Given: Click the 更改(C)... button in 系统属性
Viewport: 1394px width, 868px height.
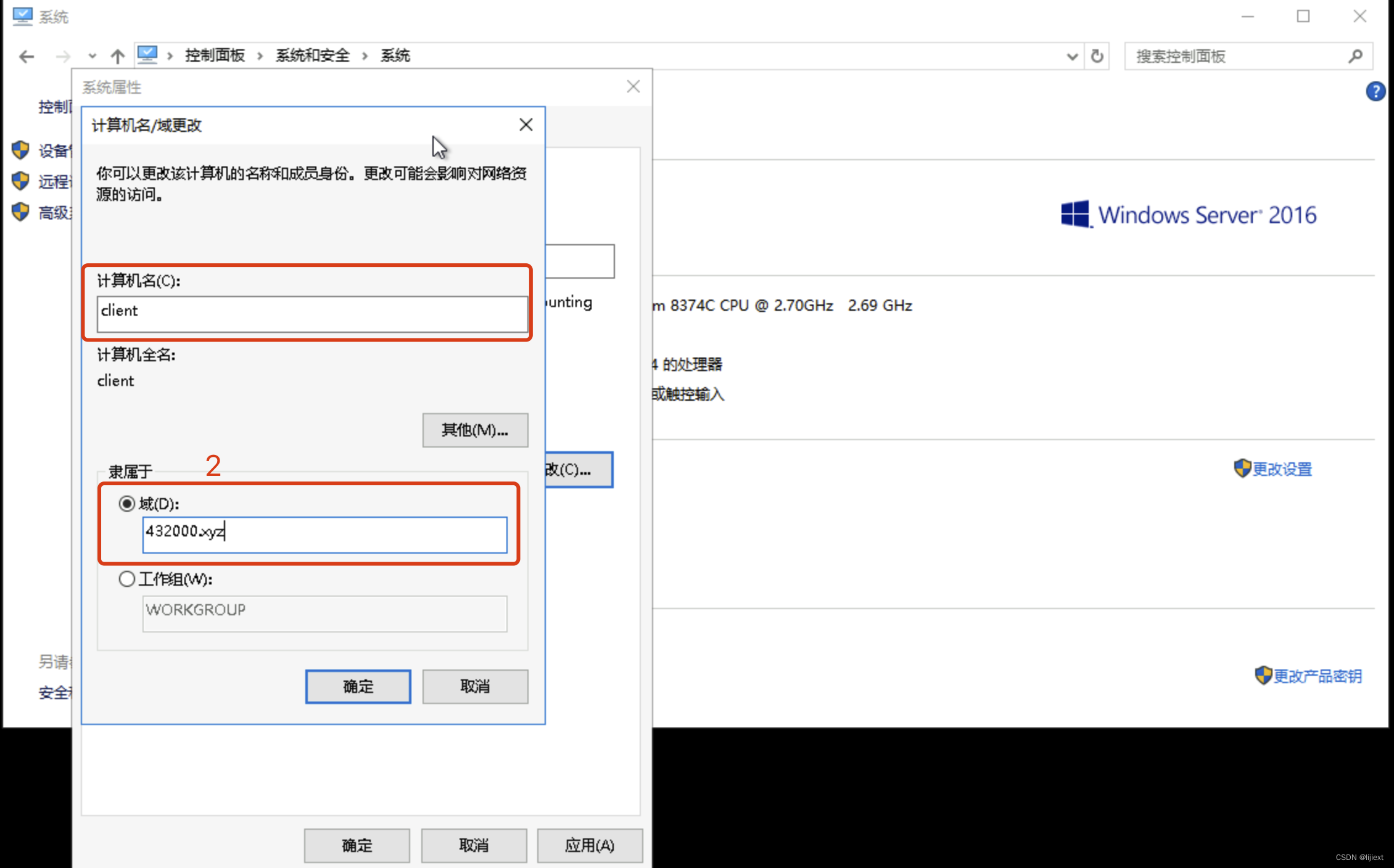Looking at the screenshot, I should [x=579, y=470].
